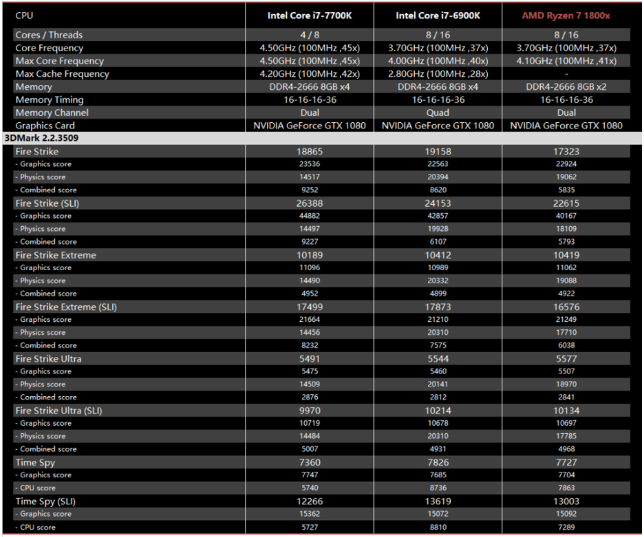Select the physics score 17710

pos(566,332)
